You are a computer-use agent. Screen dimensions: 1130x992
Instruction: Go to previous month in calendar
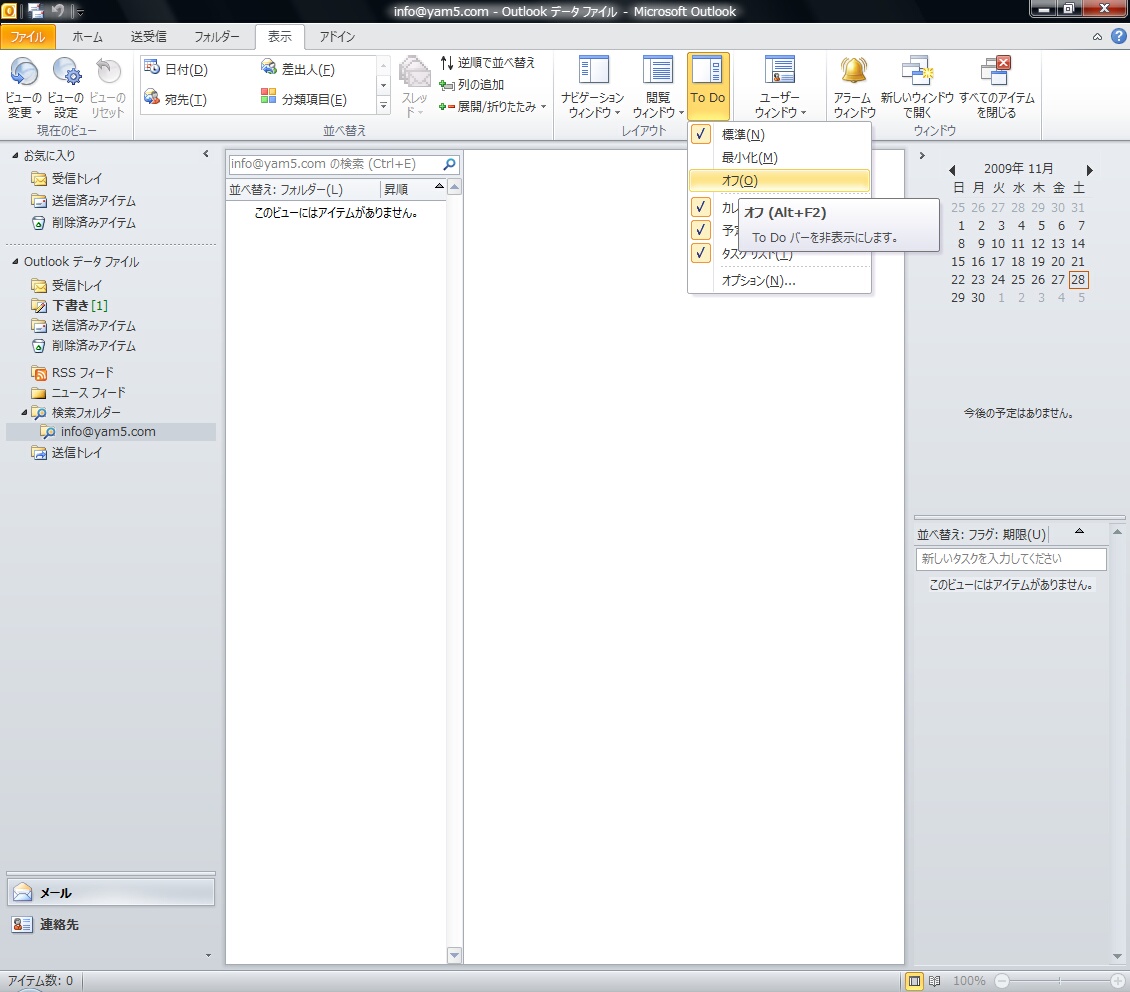pyautogui.click(x=953, y=170)
